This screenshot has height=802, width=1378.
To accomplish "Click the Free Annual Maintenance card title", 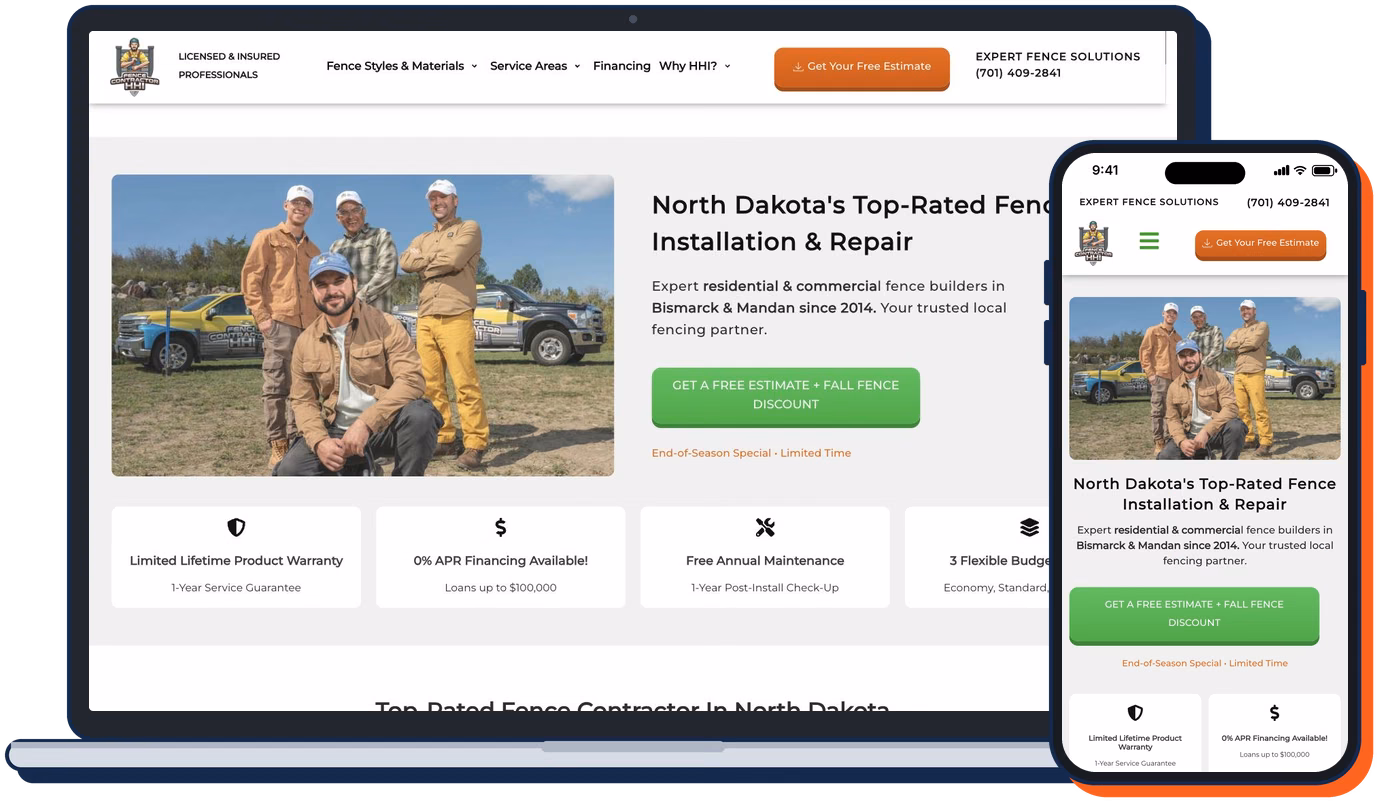I will 765,561.
